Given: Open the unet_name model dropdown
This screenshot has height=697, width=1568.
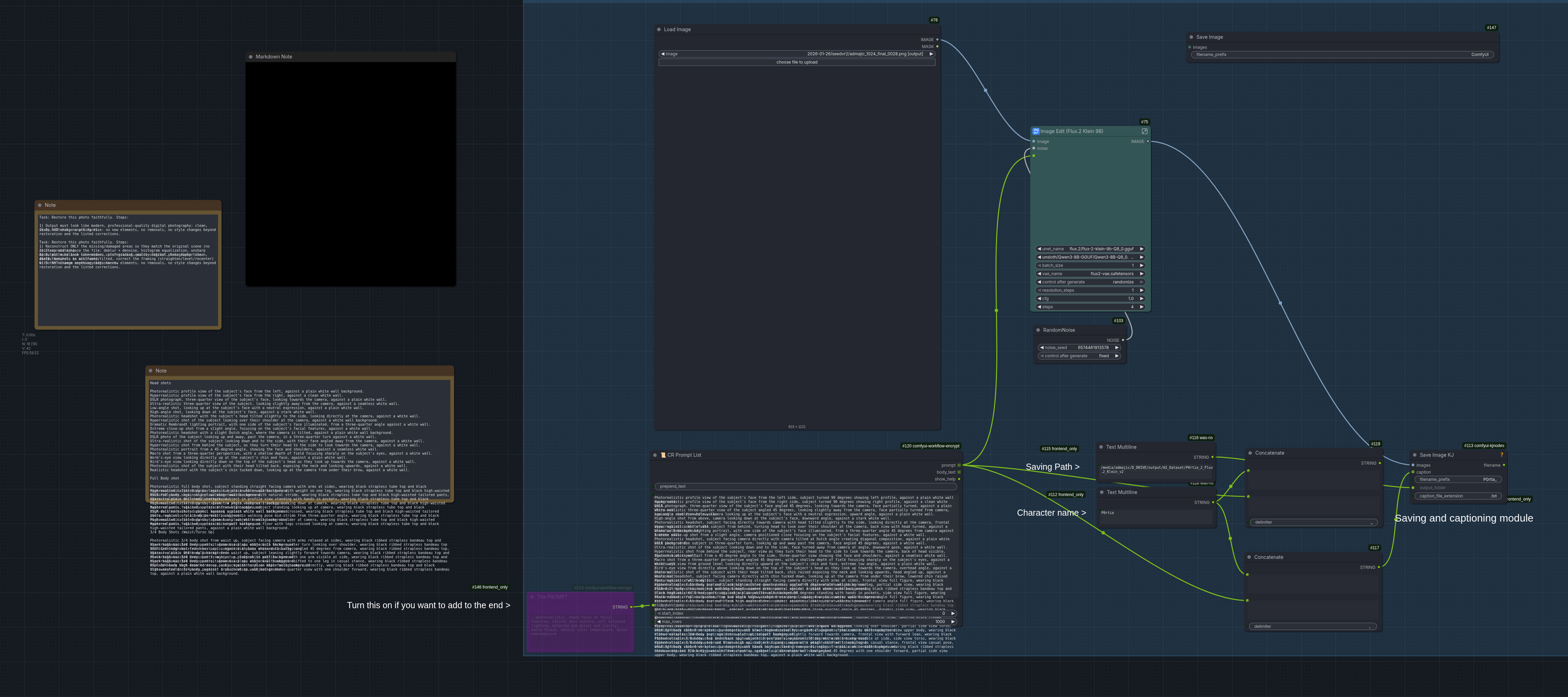Looking at the screenshot, I should coord(1090,249).
